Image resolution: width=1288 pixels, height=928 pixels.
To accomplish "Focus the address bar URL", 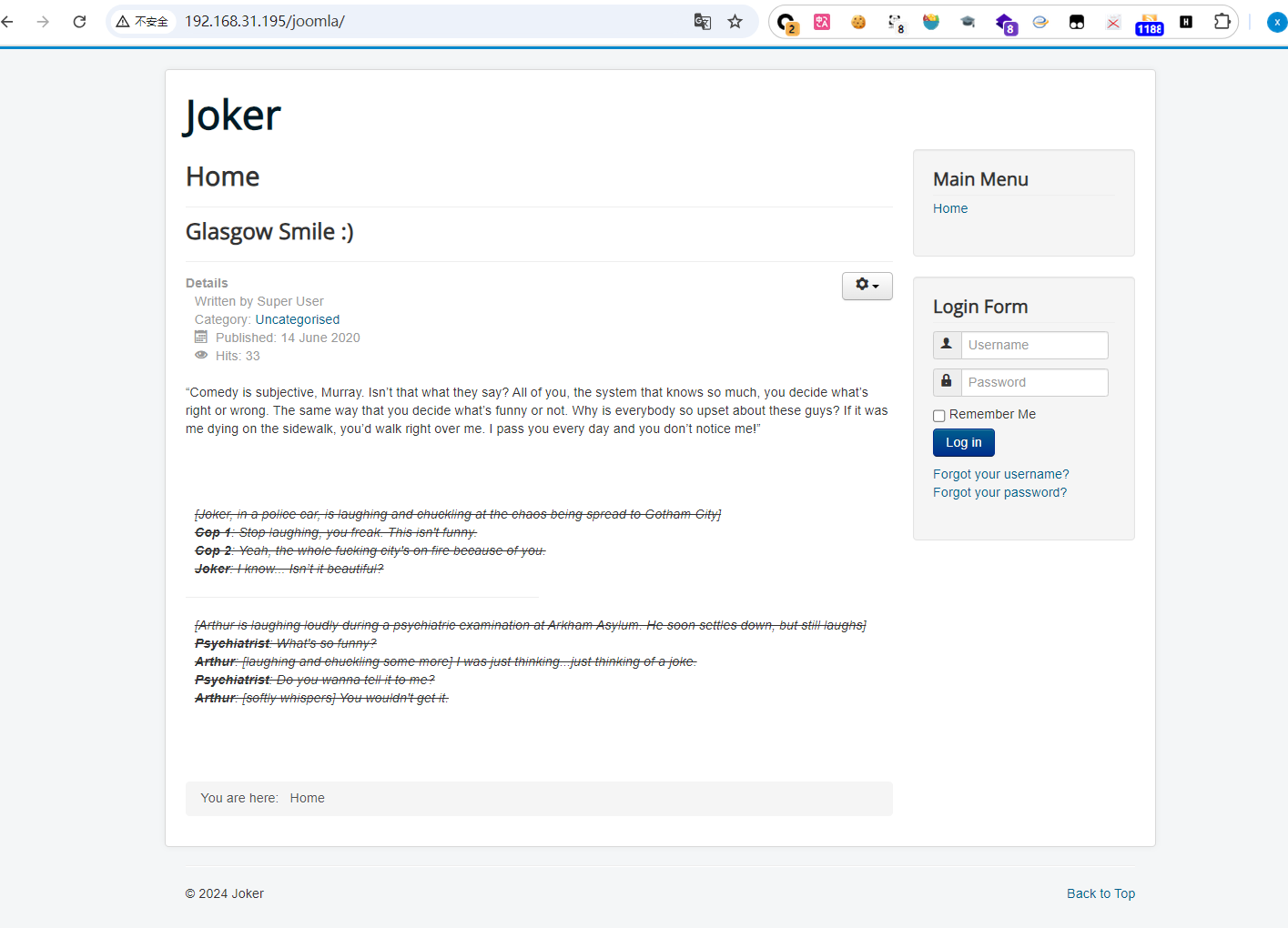I will click(x=265, y=21).
